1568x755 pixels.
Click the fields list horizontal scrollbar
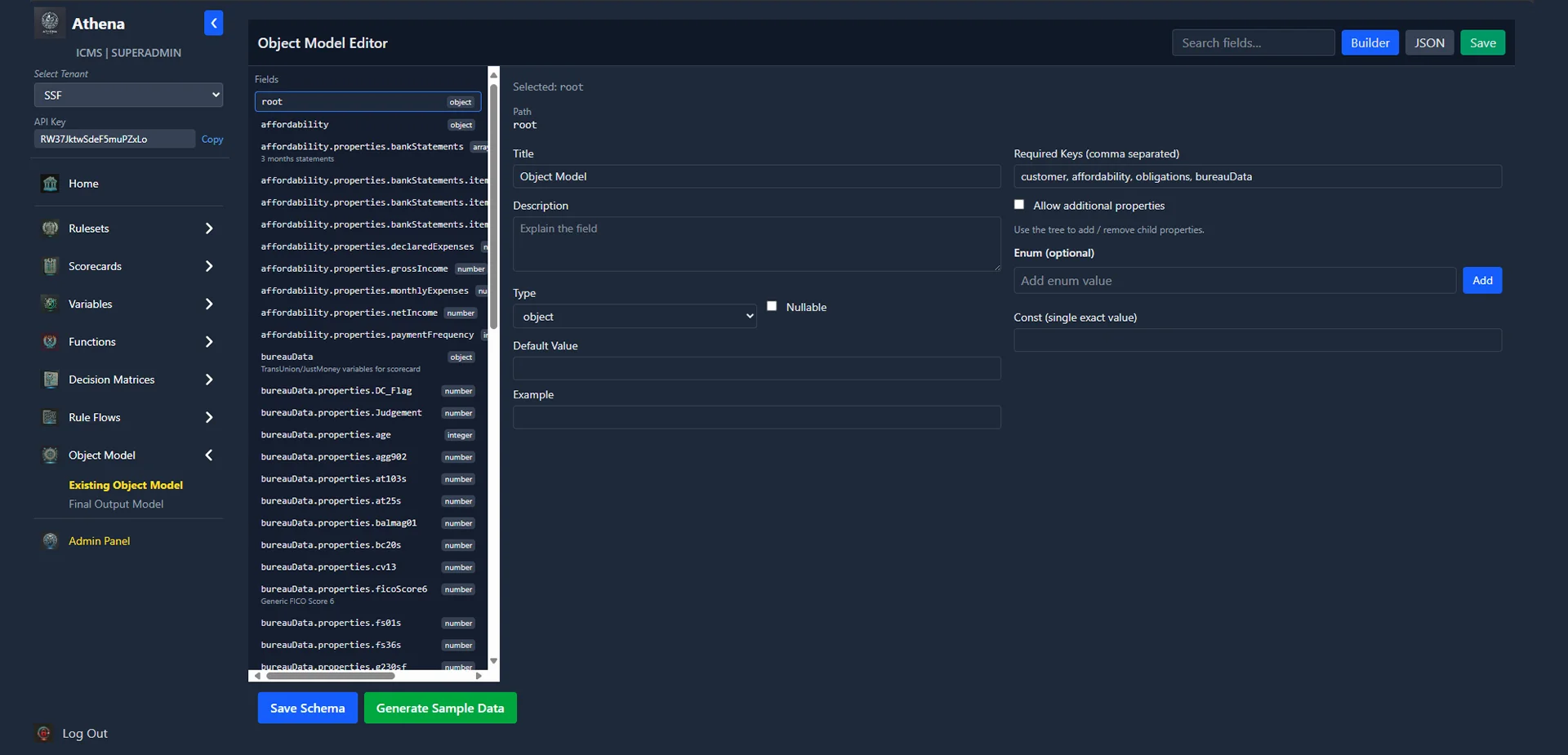(331, 676)
